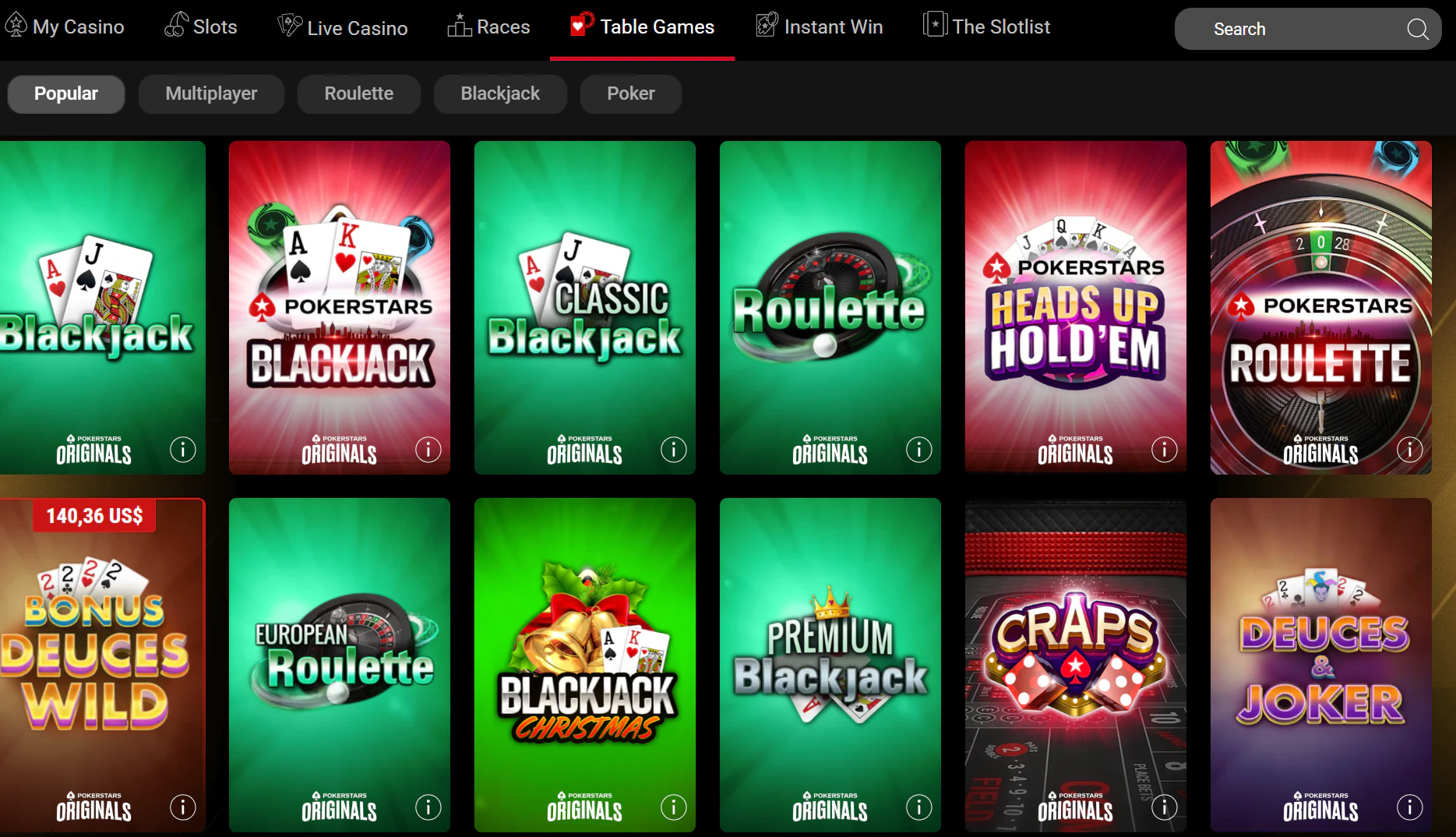1456x837 pixels.
Task: Go to the Slots tab
Action: point(201,26)
